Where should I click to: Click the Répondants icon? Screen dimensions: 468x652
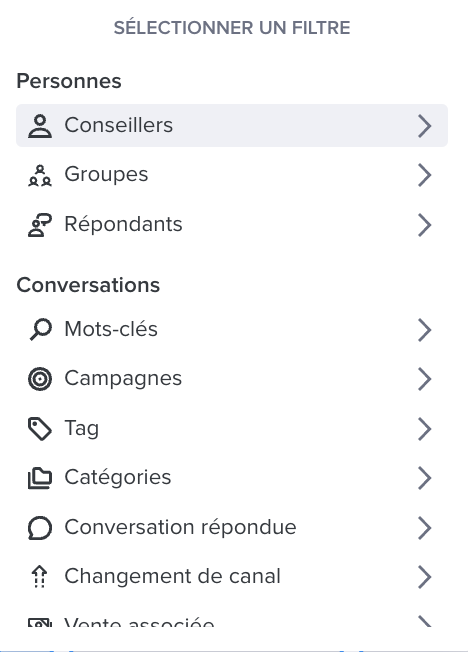click(x=40, y=225)
